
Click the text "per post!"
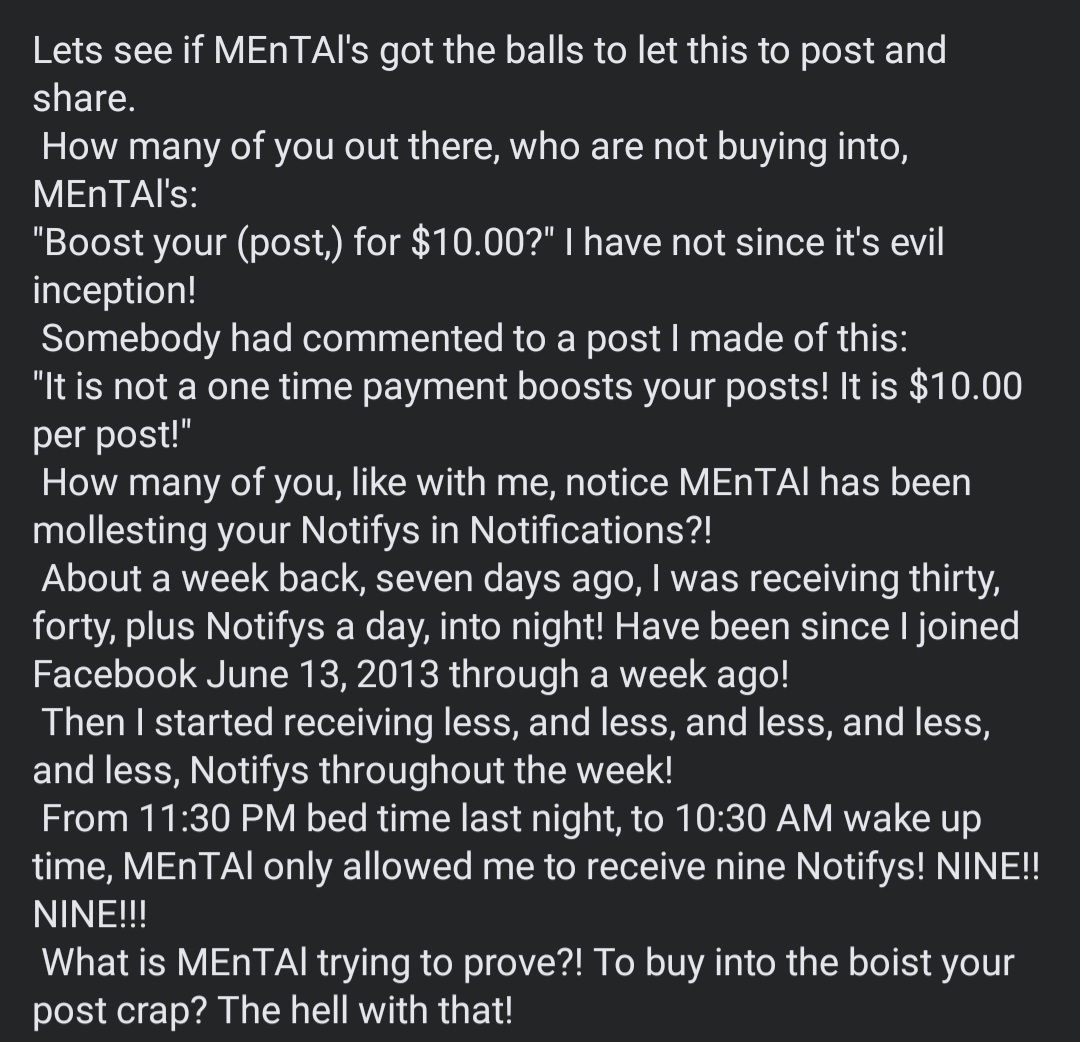(x=112, y=435)
